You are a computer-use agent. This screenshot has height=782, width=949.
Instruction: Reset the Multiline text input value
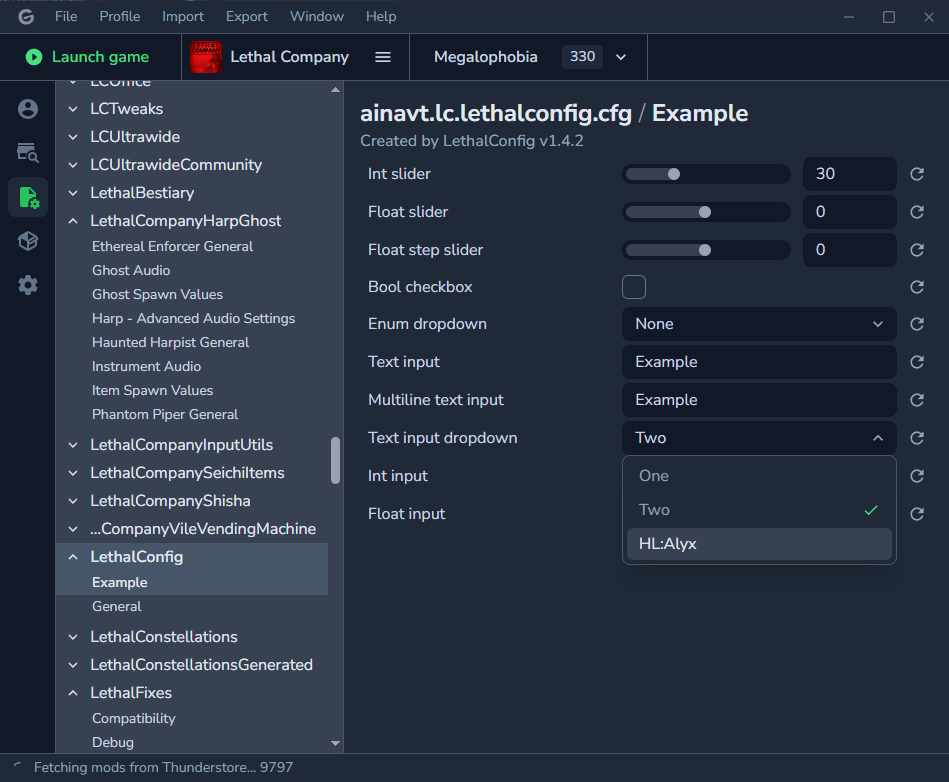click(917, 400)
